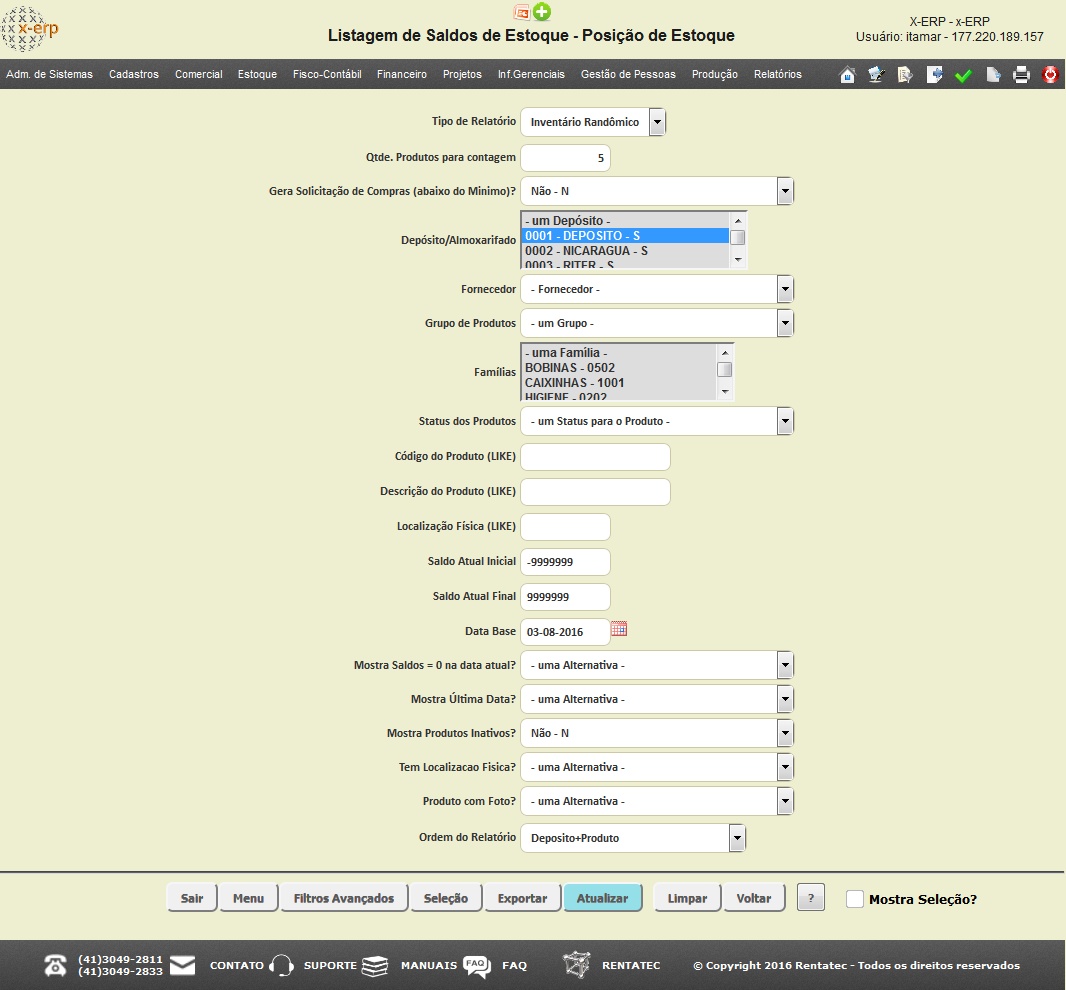Click the Famílias list scrollbar down arrow
The height and width of the screenshot is (990, 1066).
(725, 392)
